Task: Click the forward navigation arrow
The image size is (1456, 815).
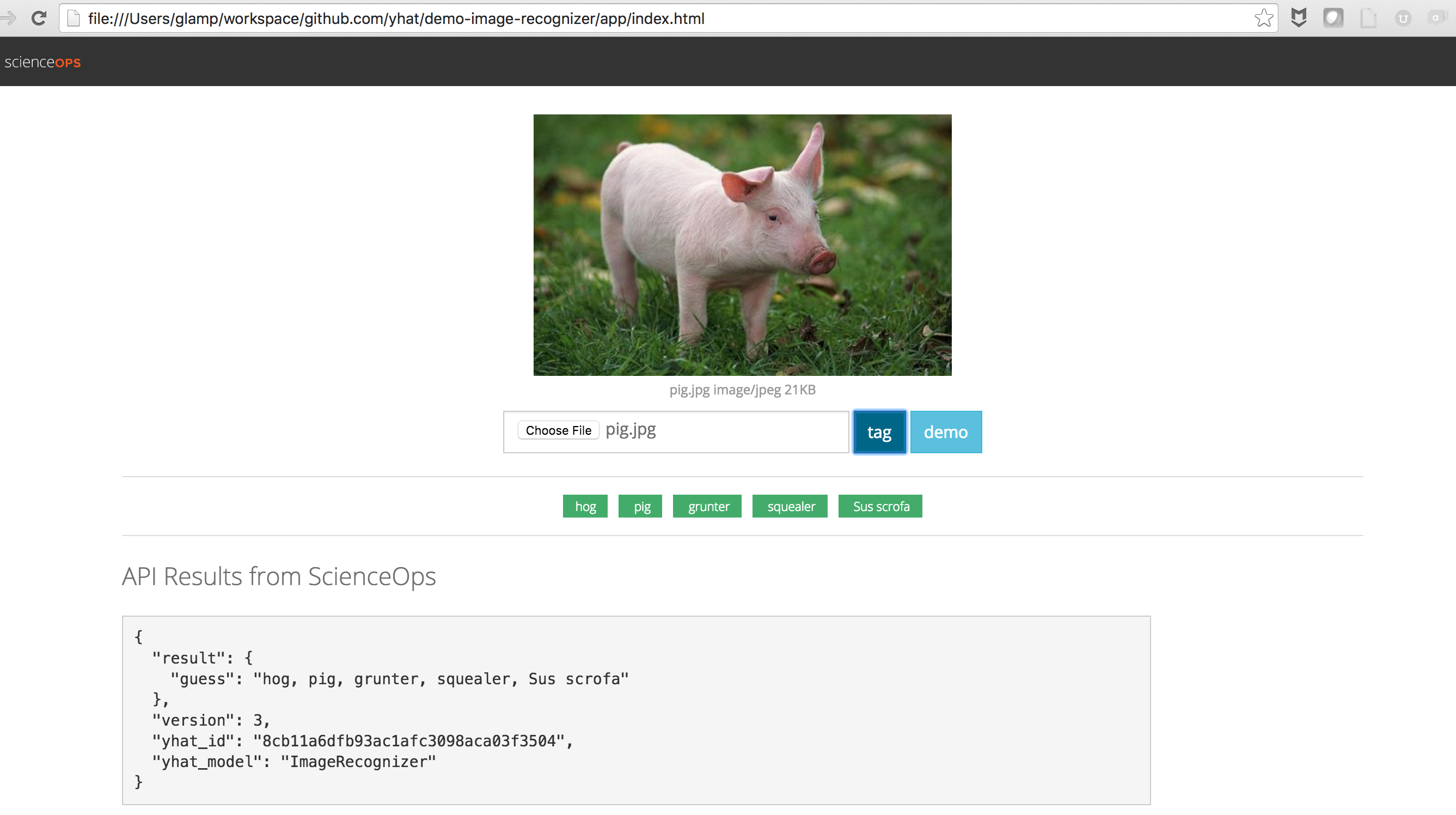Action: (x=8, y=18)
